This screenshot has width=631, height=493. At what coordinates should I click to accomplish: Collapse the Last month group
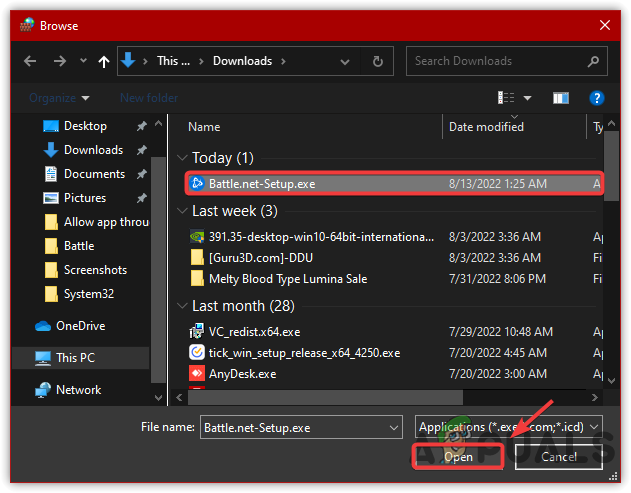(x=181, y=306)
